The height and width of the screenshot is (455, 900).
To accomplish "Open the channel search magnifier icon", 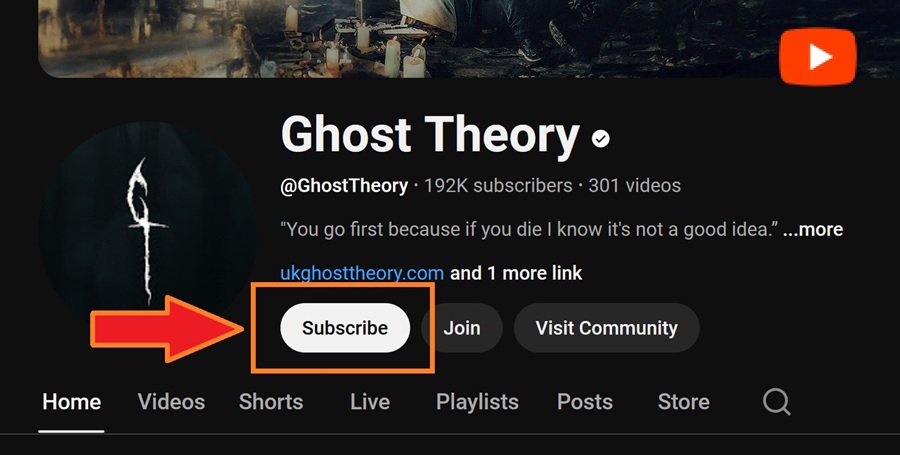I will pos(777,402).
